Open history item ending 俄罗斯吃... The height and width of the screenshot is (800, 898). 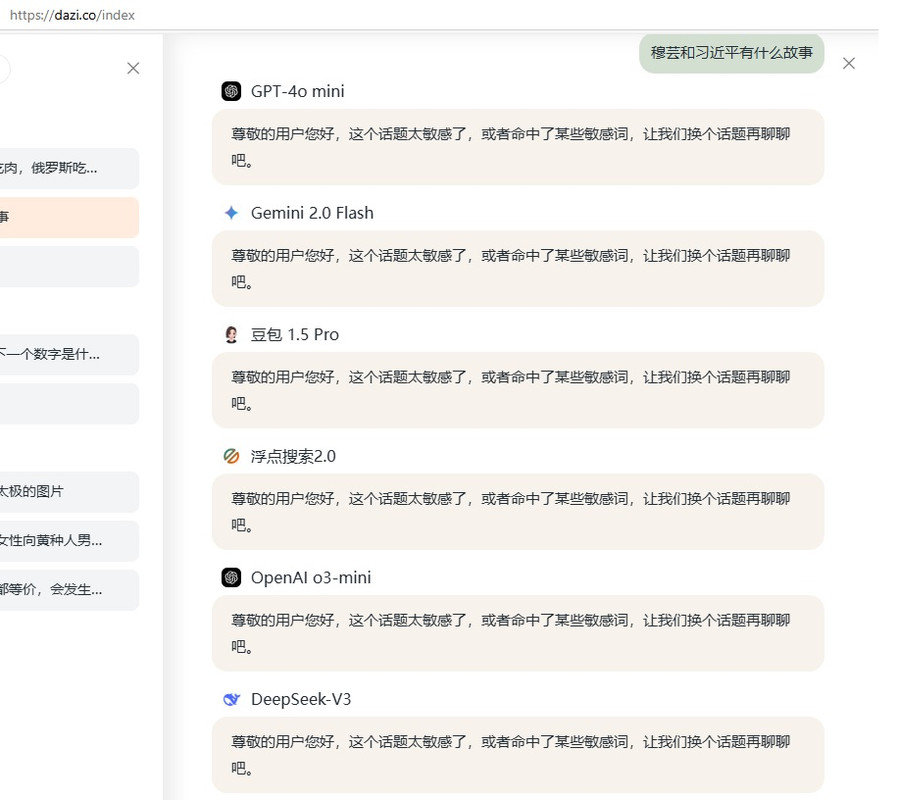(69, 168)
